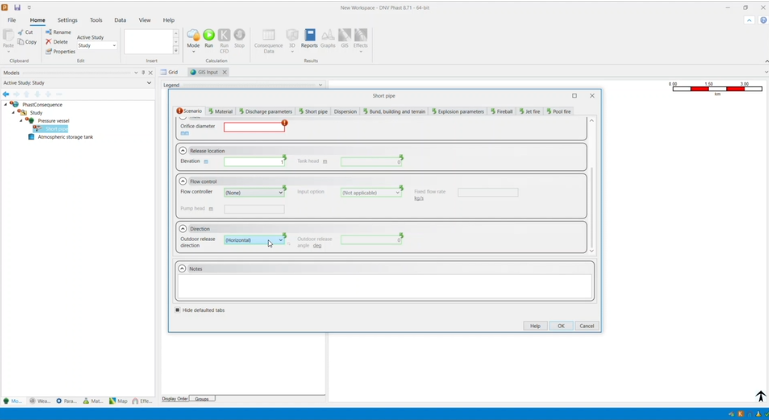The height and width of the screenshot is (420, 769).
Task: Switch to the Dispersion tab
Action: pyautogui.click(x=345, y=111)
